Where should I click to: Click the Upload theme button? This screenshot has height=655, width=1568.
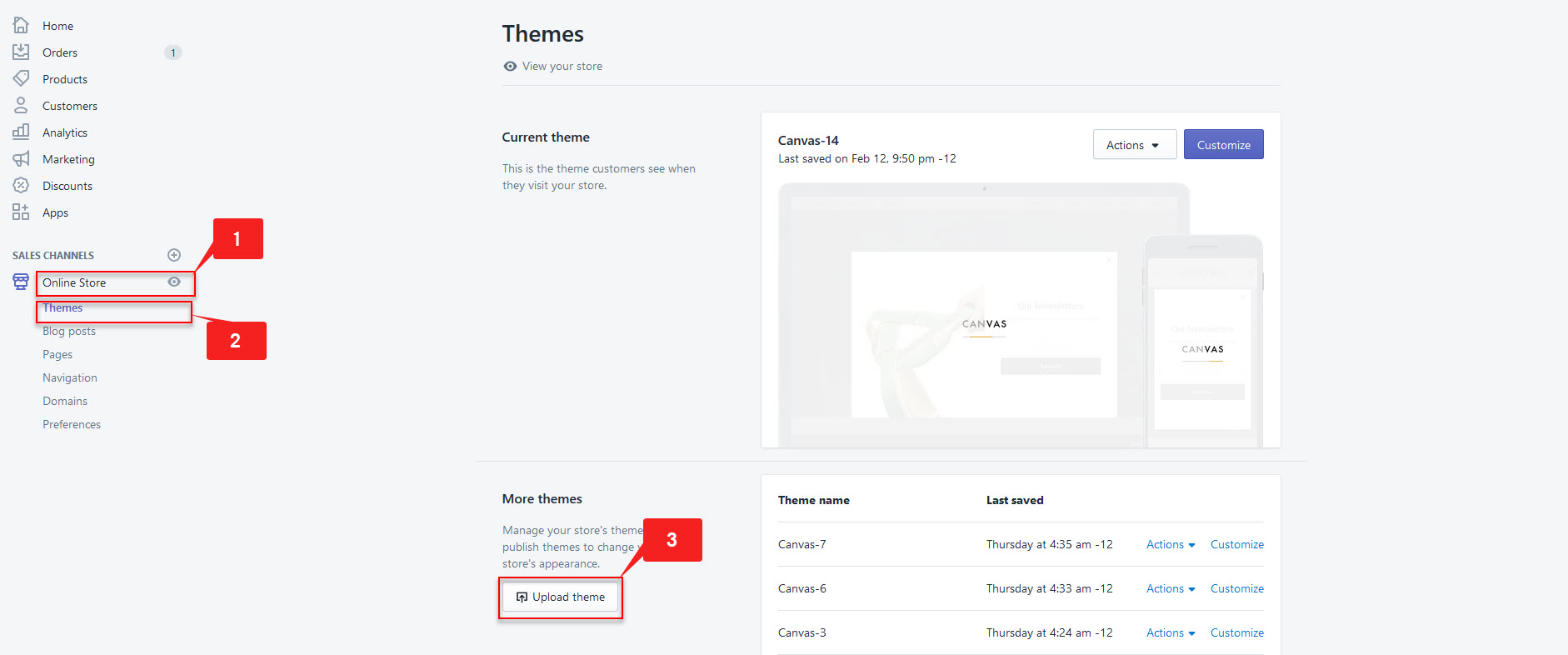tap(561, 597)
